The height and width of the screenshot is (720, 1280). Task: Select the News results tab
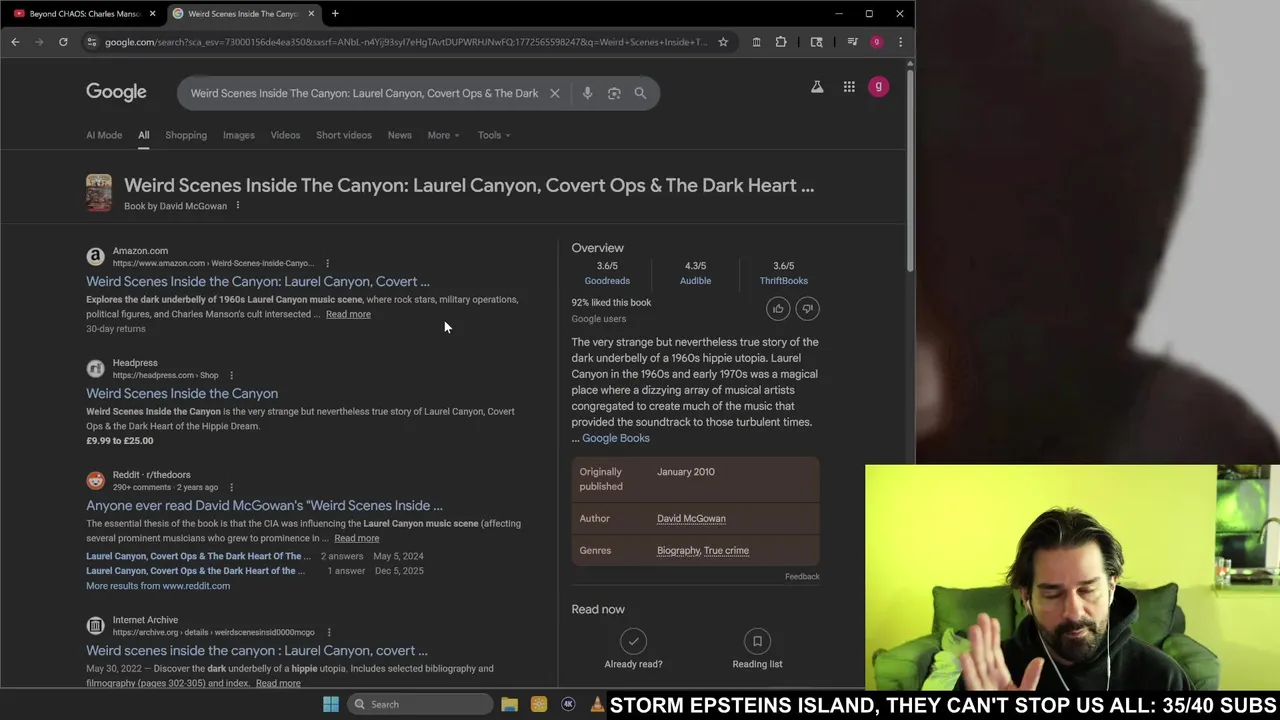[399, 135]
